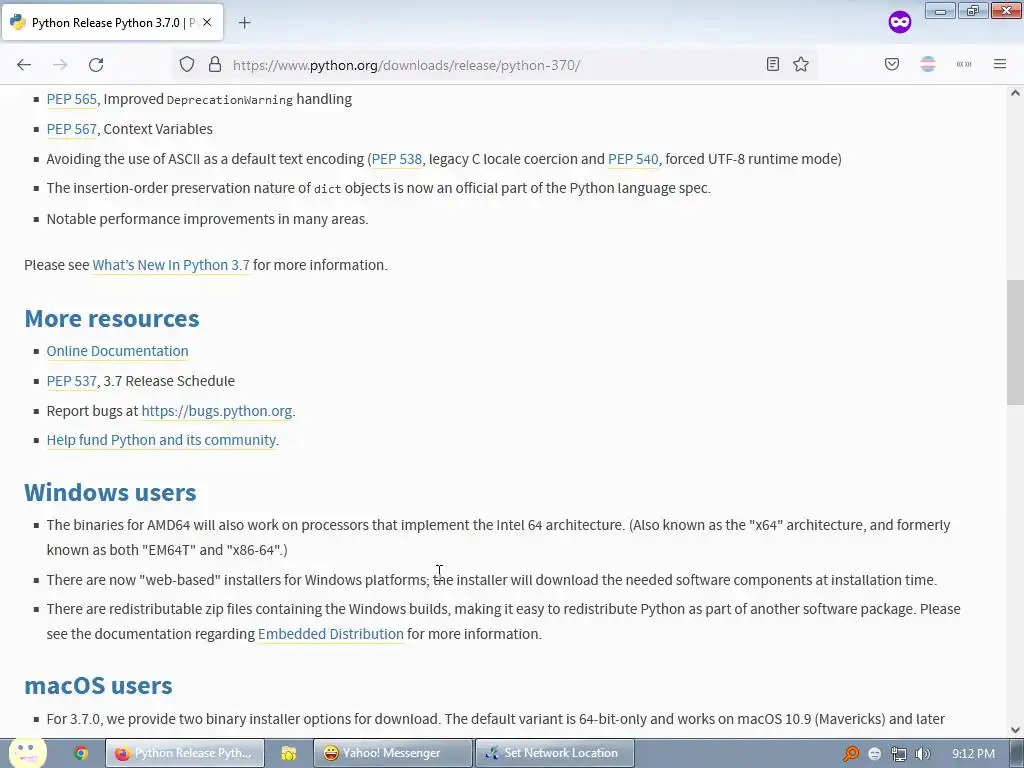Open What's New In Python 3.7 link
This screenshot has height=768, width=1024.
(171, 265)
